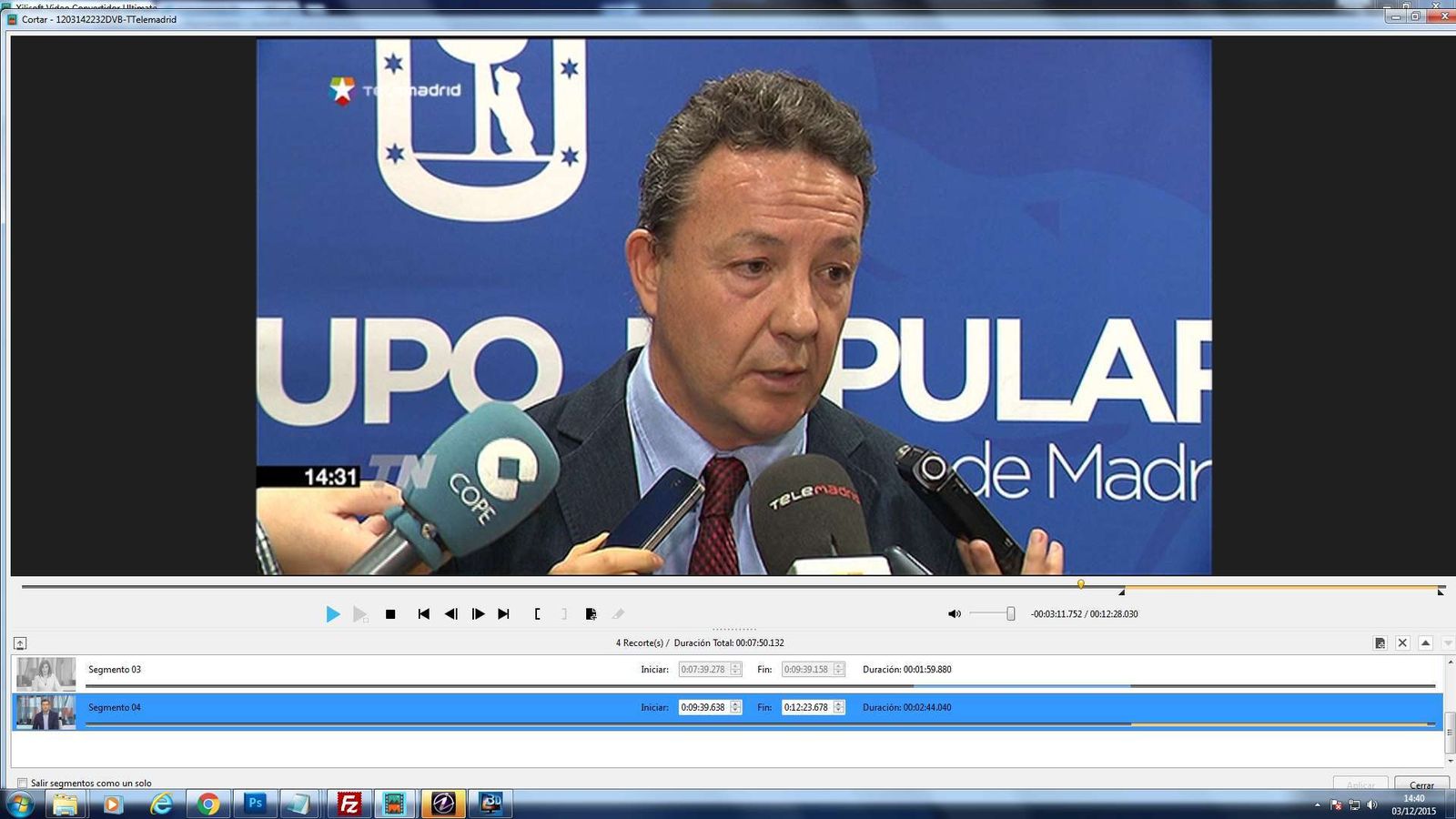
Task: Open Google Chrome from the taskbar
Action: [x=208, y=804]
